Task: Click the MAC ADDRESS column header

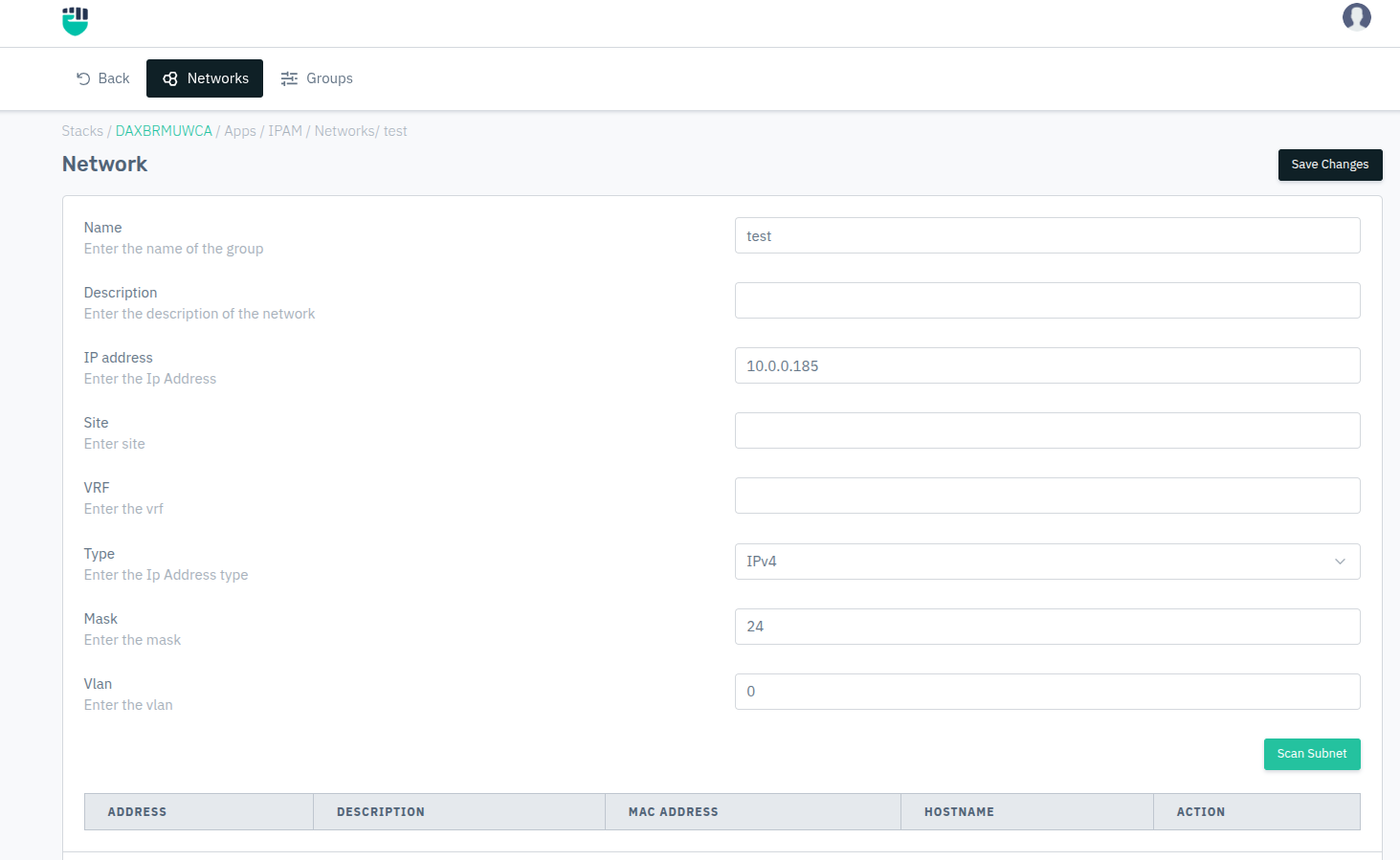Action: [673, 812]
